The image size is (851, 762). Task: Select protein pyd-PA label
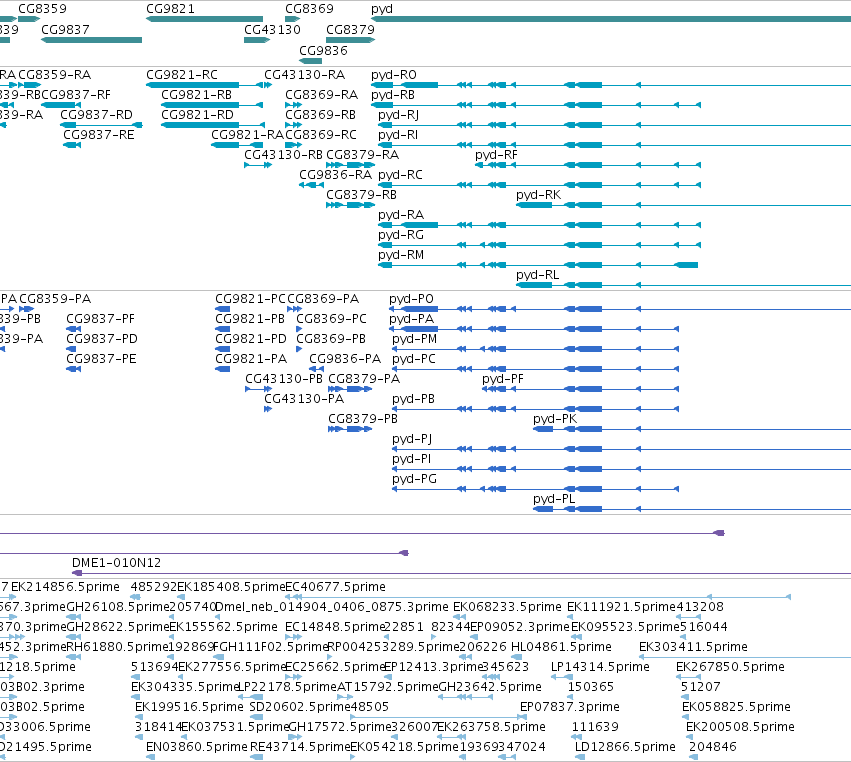point(411,319)
